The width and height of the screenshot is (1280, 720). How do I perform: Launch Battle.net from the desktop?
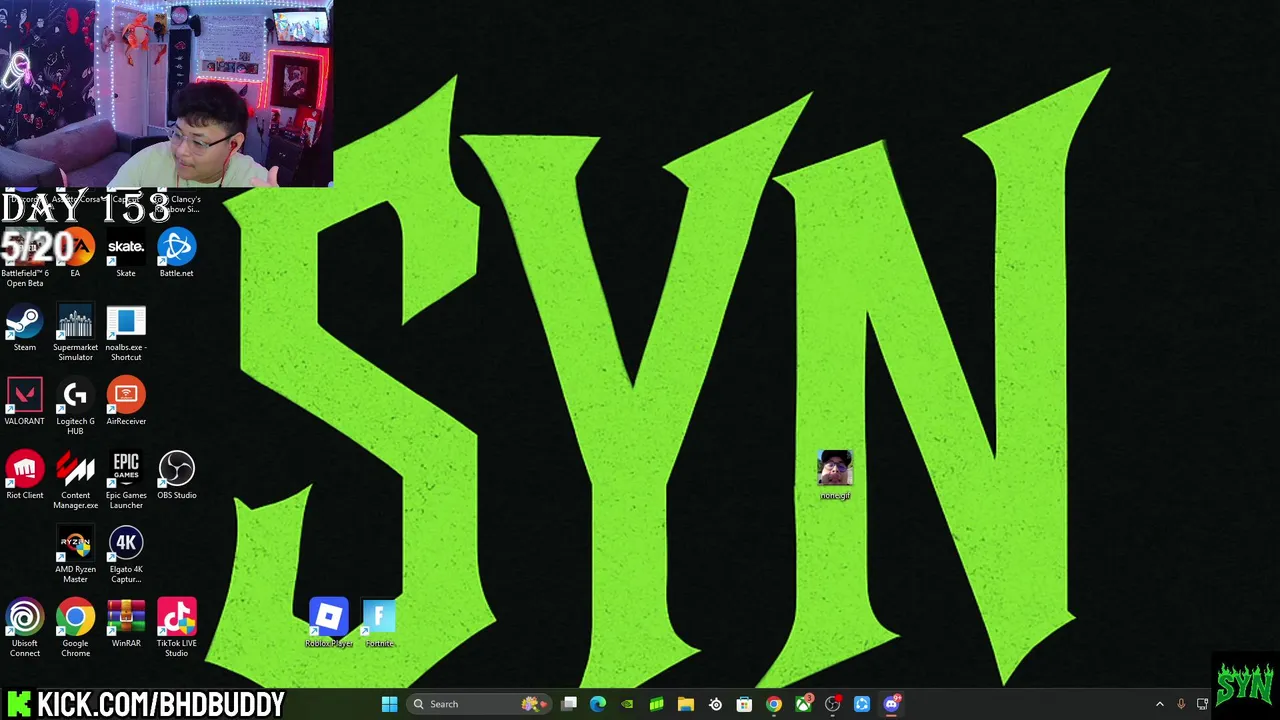176,253
